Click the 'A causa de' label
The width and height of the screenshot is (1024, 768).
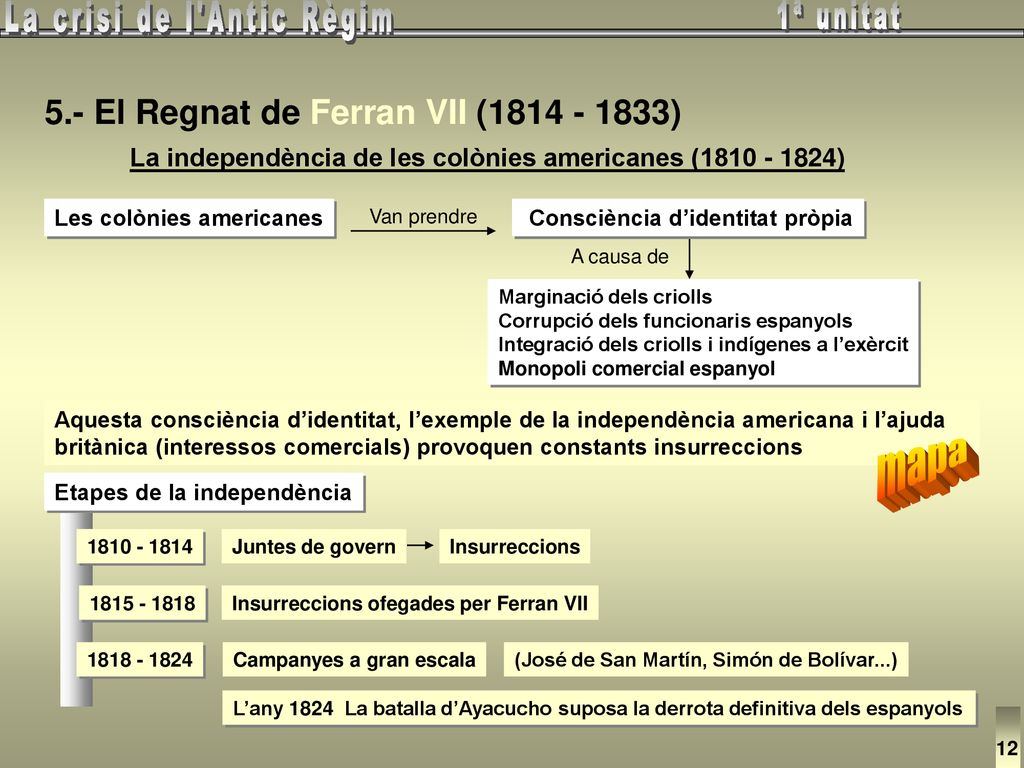[619, 257]
